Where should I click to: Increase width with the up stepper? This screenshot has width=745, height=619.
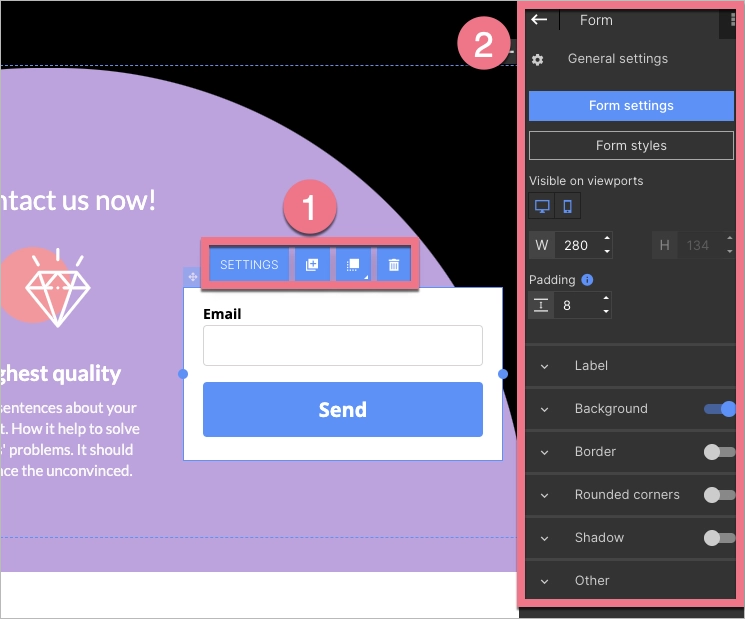607,238
